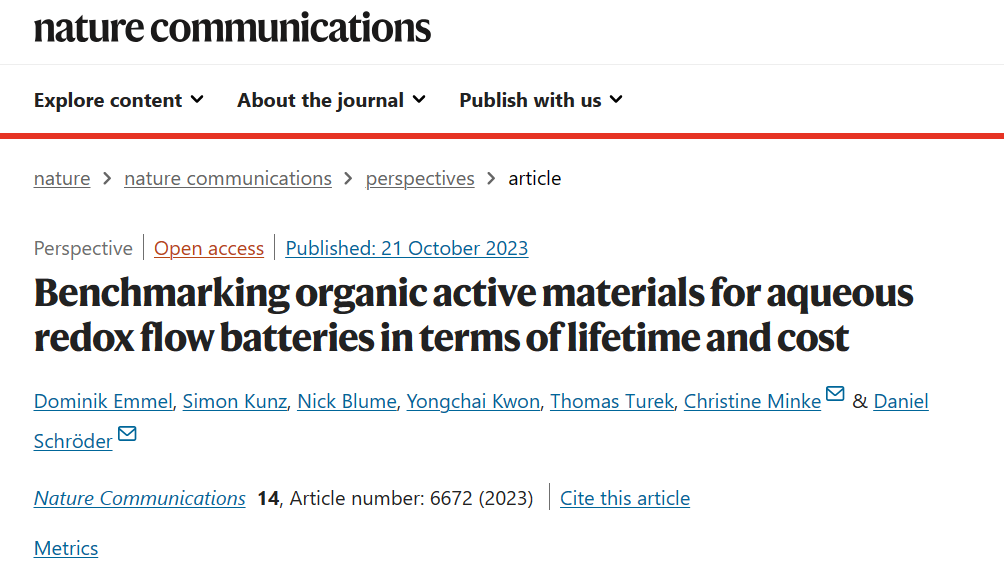
Task: Open the Metrics link
Action: point(66,548)
